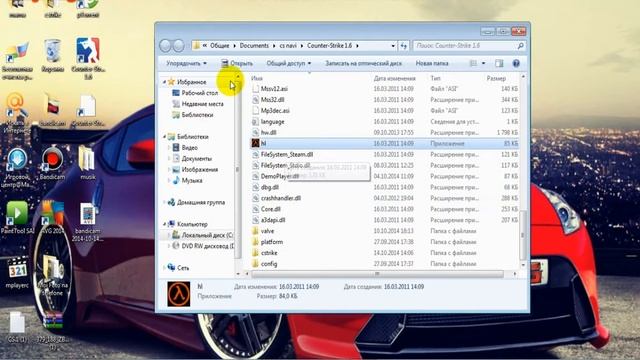Image resolution: width=640 pixels, height=360 pixels.
Task: Open Explorer help with question mark icon
Action: [516, 63]
